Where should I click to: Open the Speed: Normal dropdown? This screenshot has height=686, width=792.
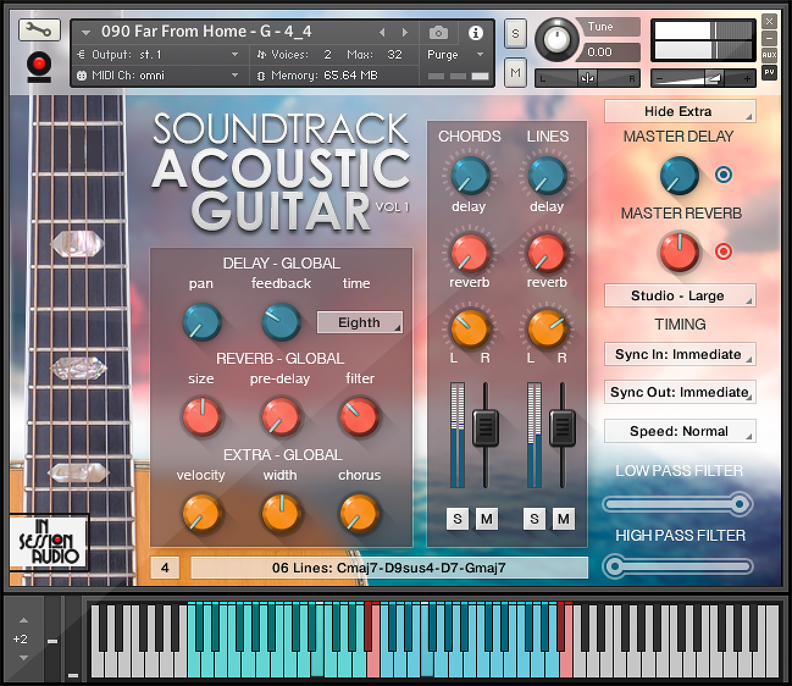click(680, 431)
